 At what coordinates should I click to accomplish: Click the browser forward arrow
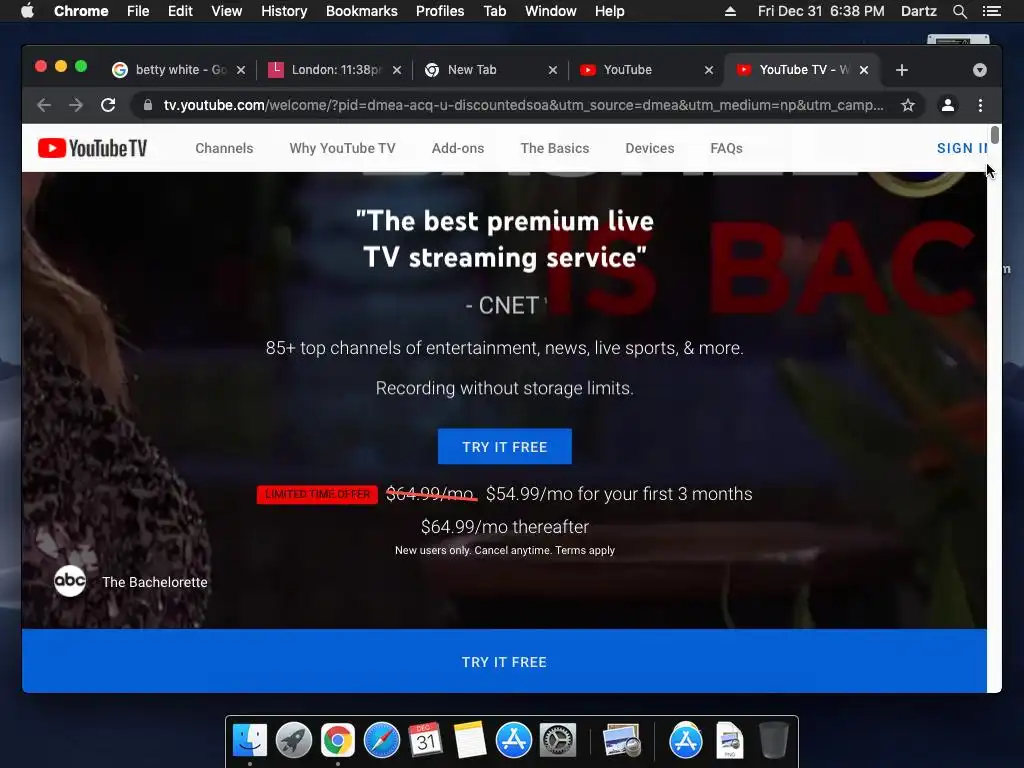[x=76, y=105]
